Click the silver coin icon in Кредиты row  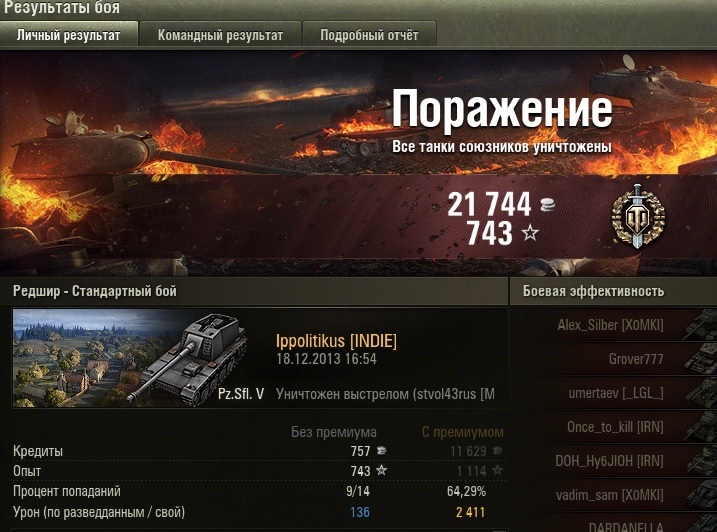[381, 451]
